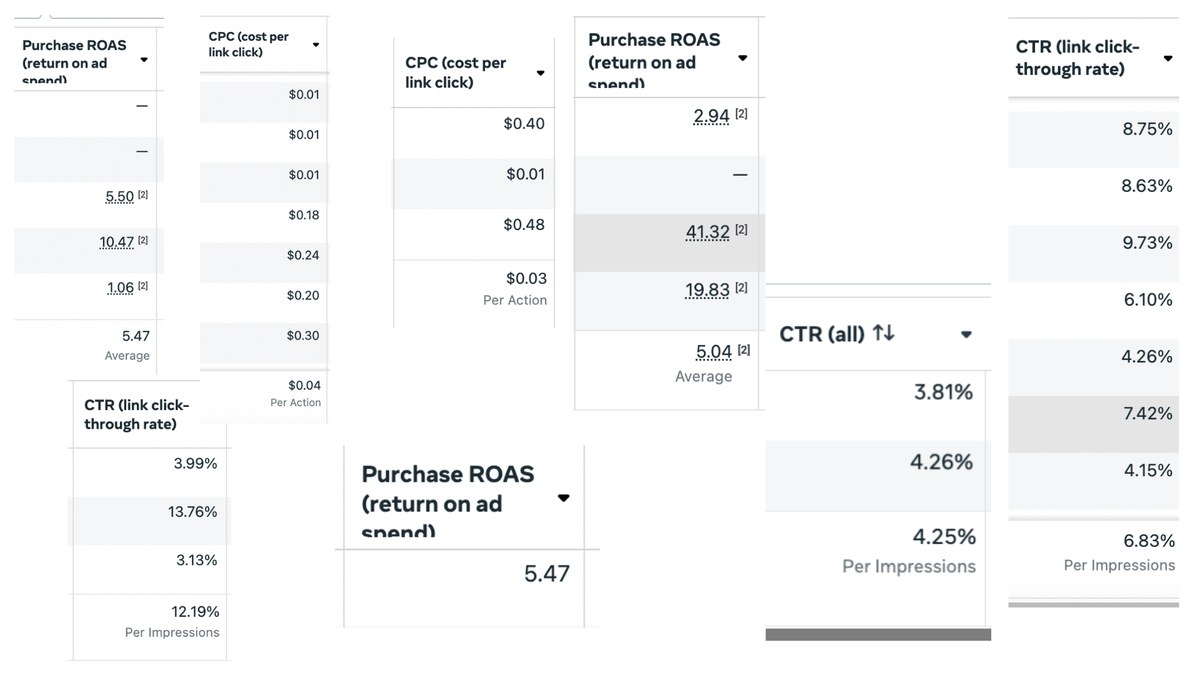Click the highlighted 7.42% CTR cell

1147,413
